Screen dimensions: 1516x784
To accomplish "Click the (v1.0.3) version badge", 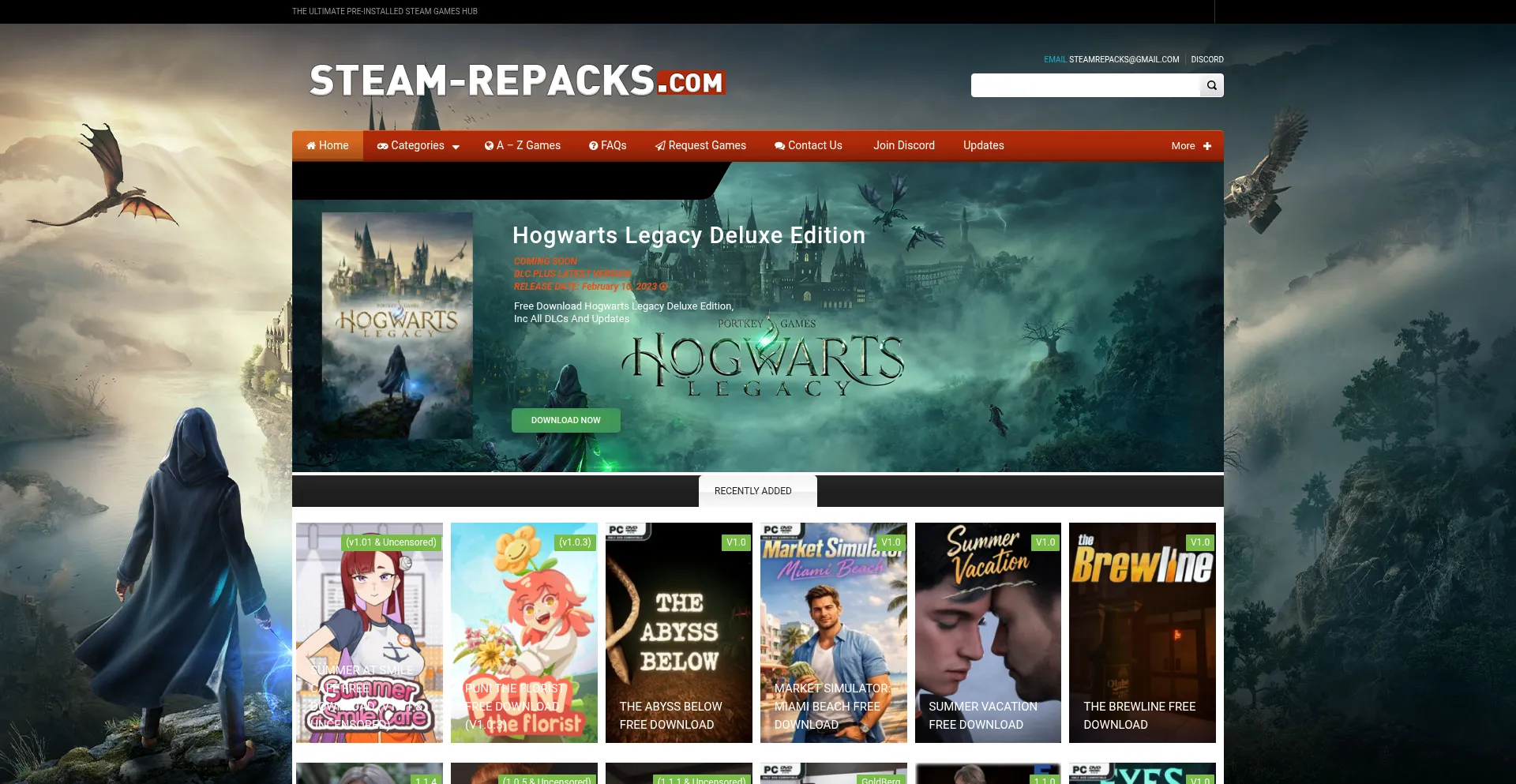I will click(x=575, y=542).
